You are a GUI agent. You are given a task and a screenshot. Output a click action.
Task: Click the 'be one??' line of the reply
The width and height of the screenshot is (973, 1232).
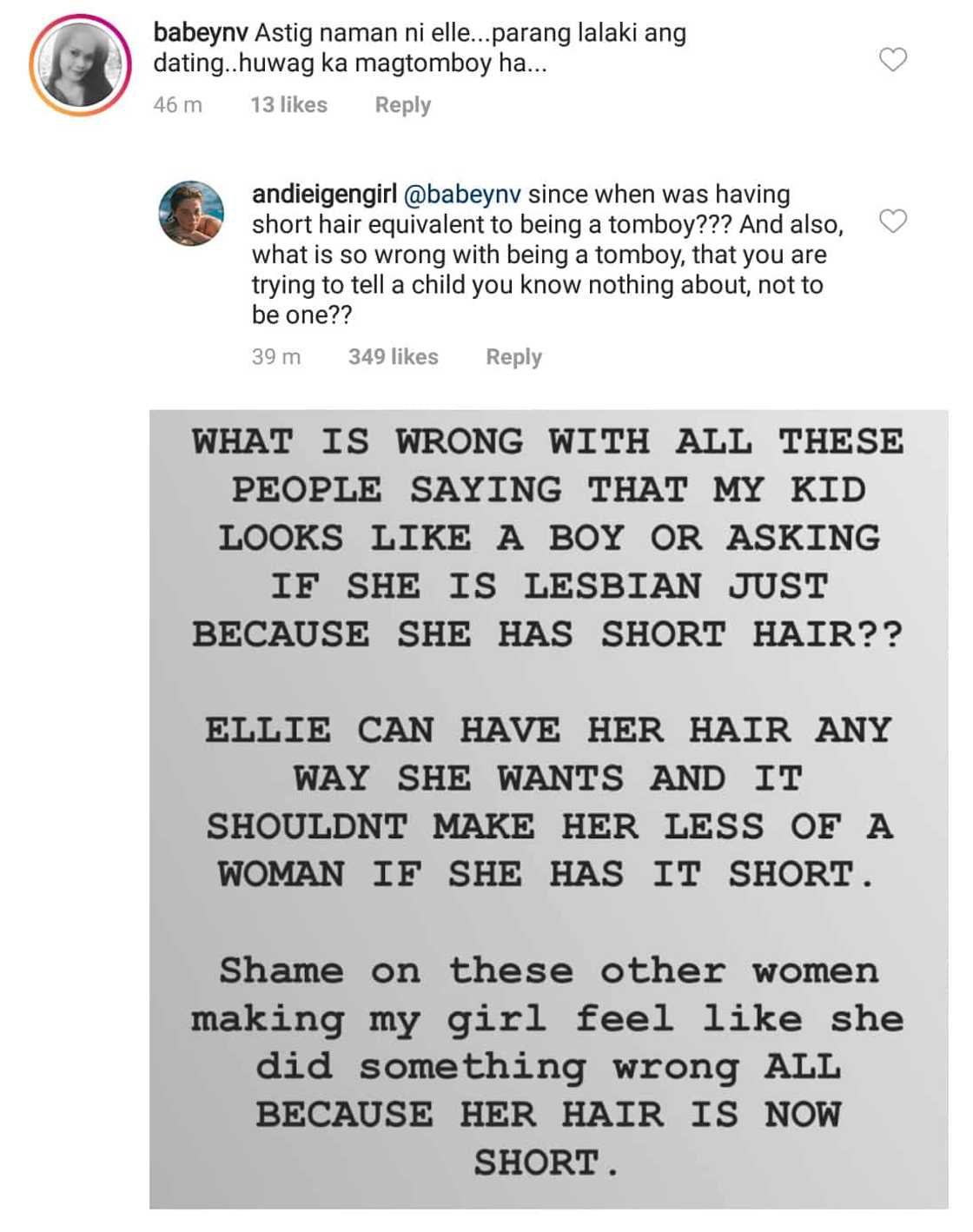point(301,315)
